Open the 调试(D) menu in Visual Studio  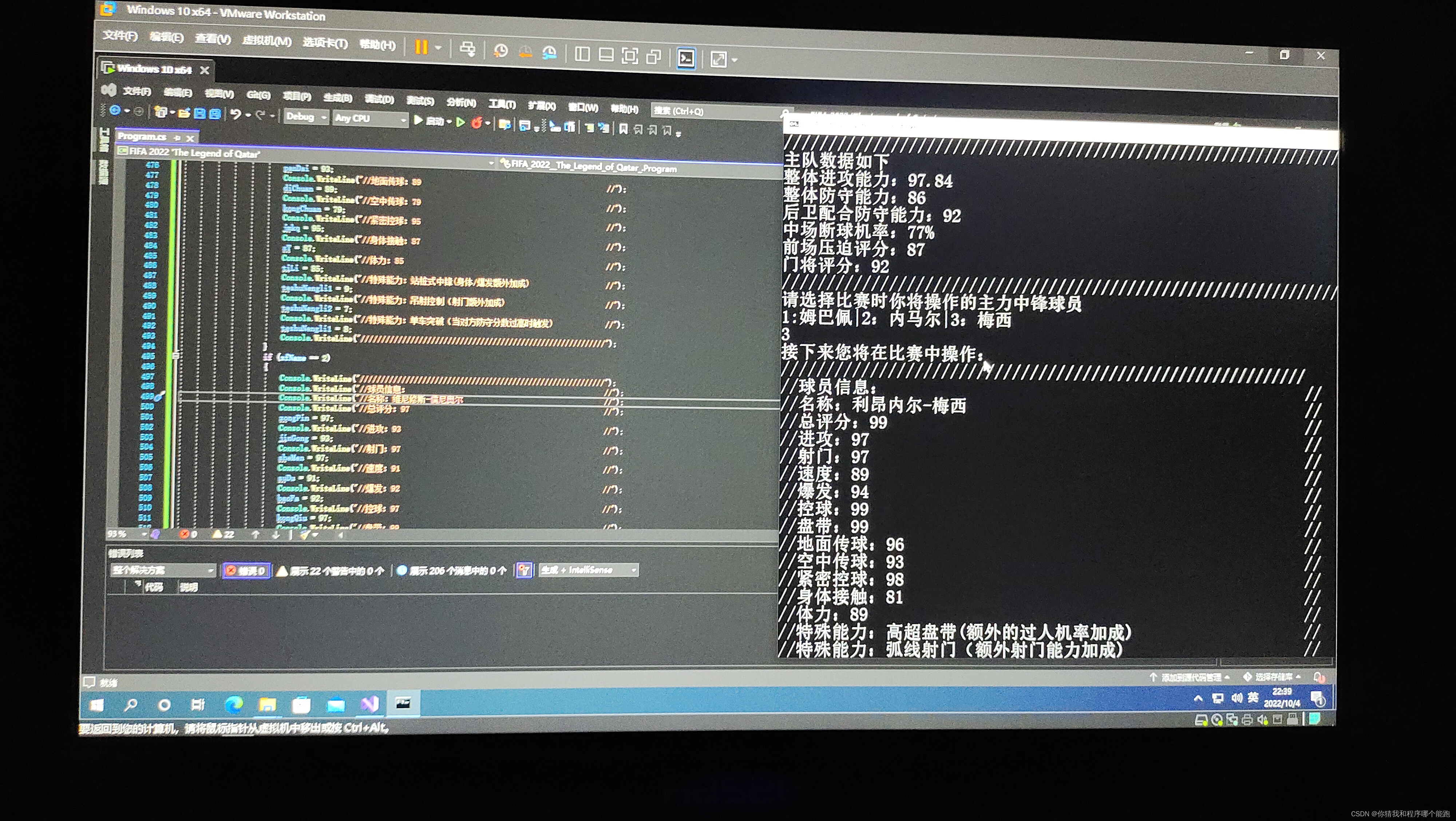pyautogui.click(x=379, y=99)
